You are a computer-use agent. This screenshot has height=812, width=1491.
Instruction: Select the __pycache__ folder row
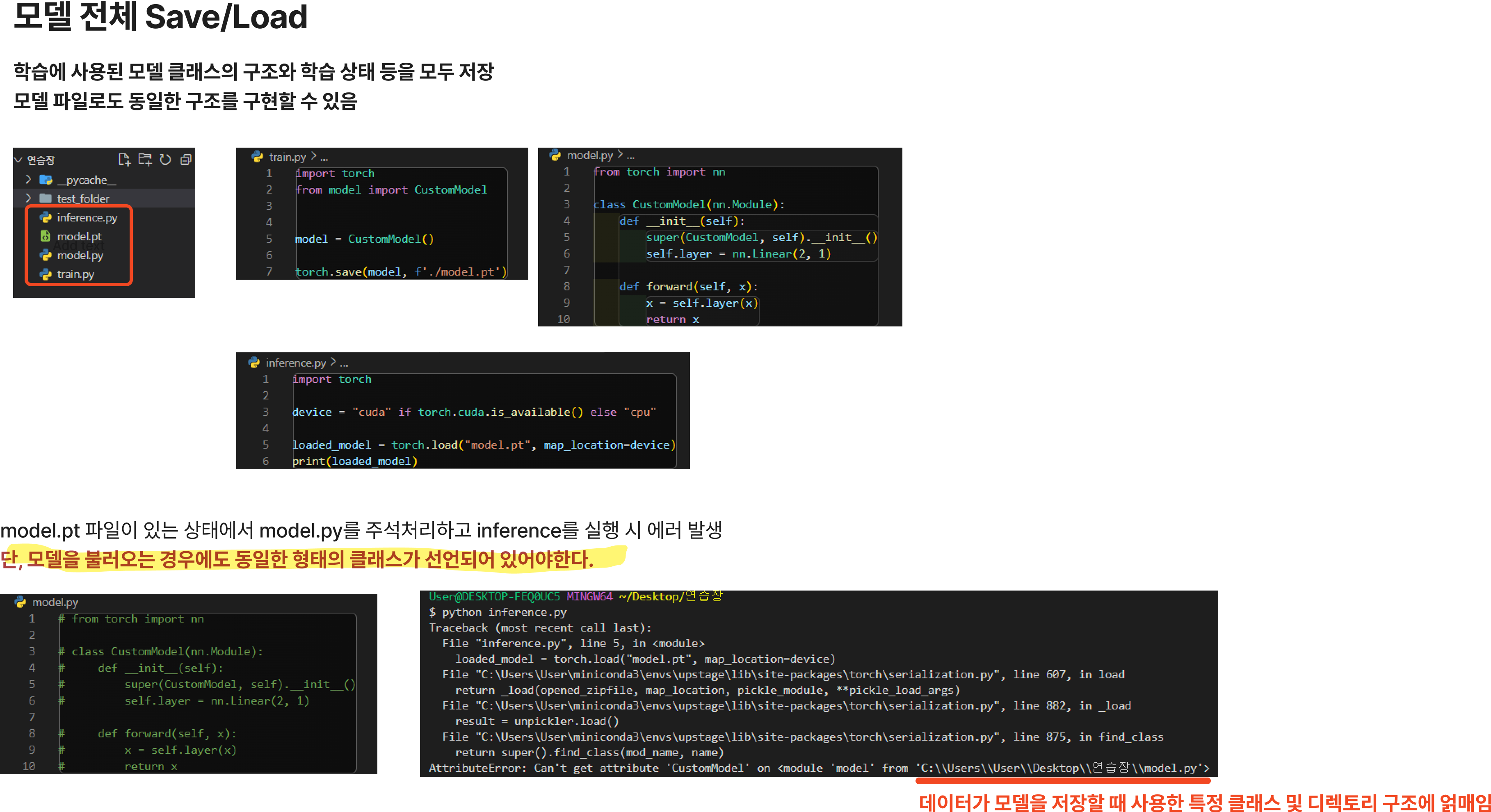click(x=104, y=179)
